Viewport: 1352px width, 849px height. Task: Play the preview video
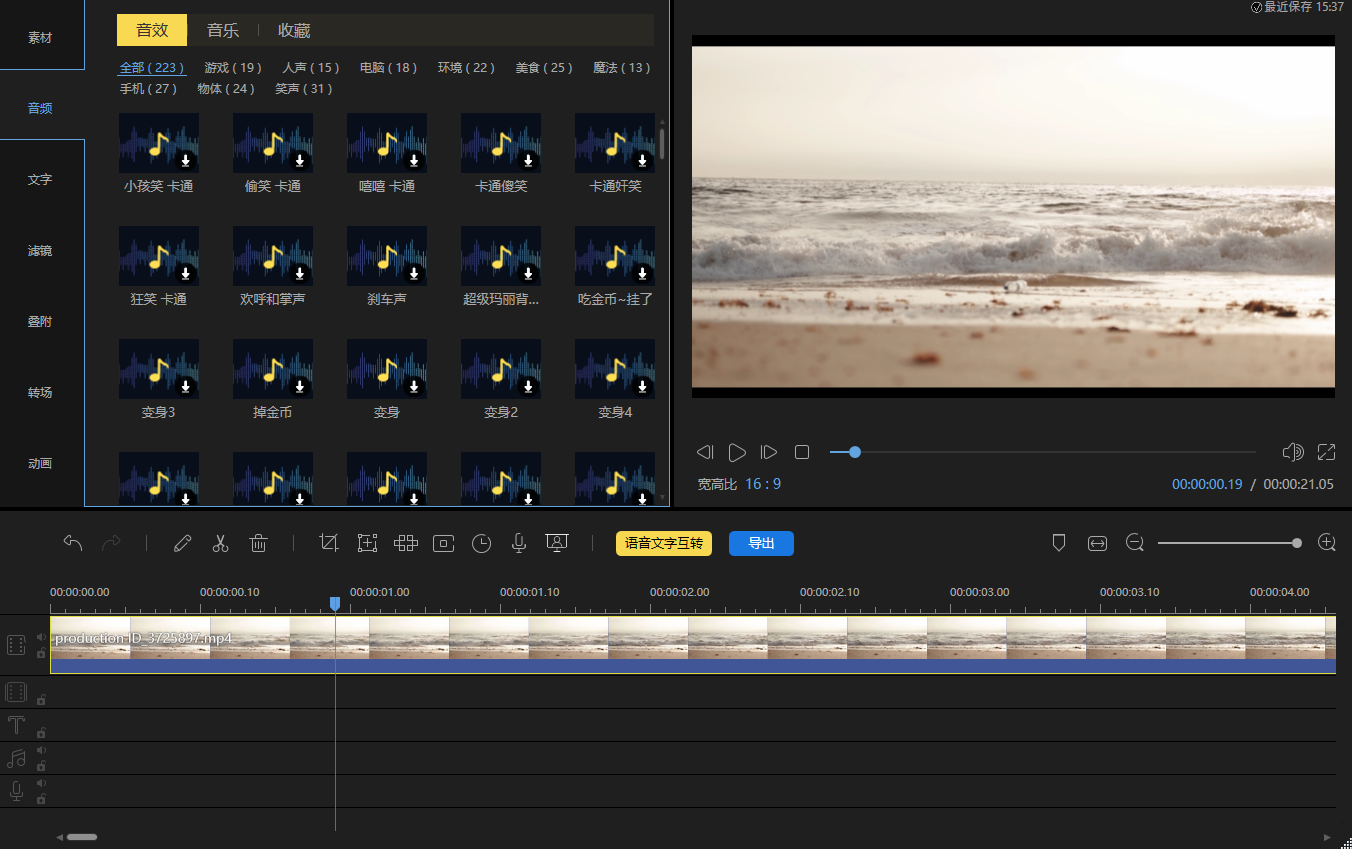click(737, 452)
